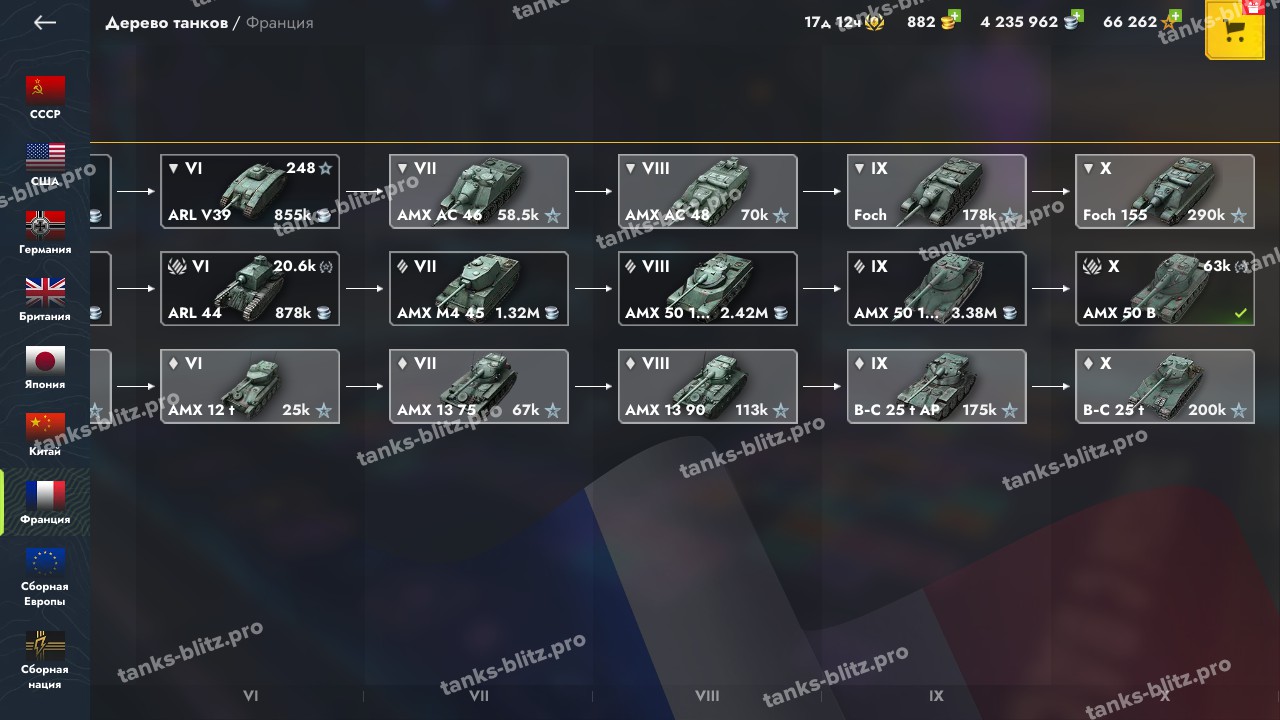Select the USA flag icon
Image resolution: width=1280 pixels, height=720 pixels.
coord(45,157)
